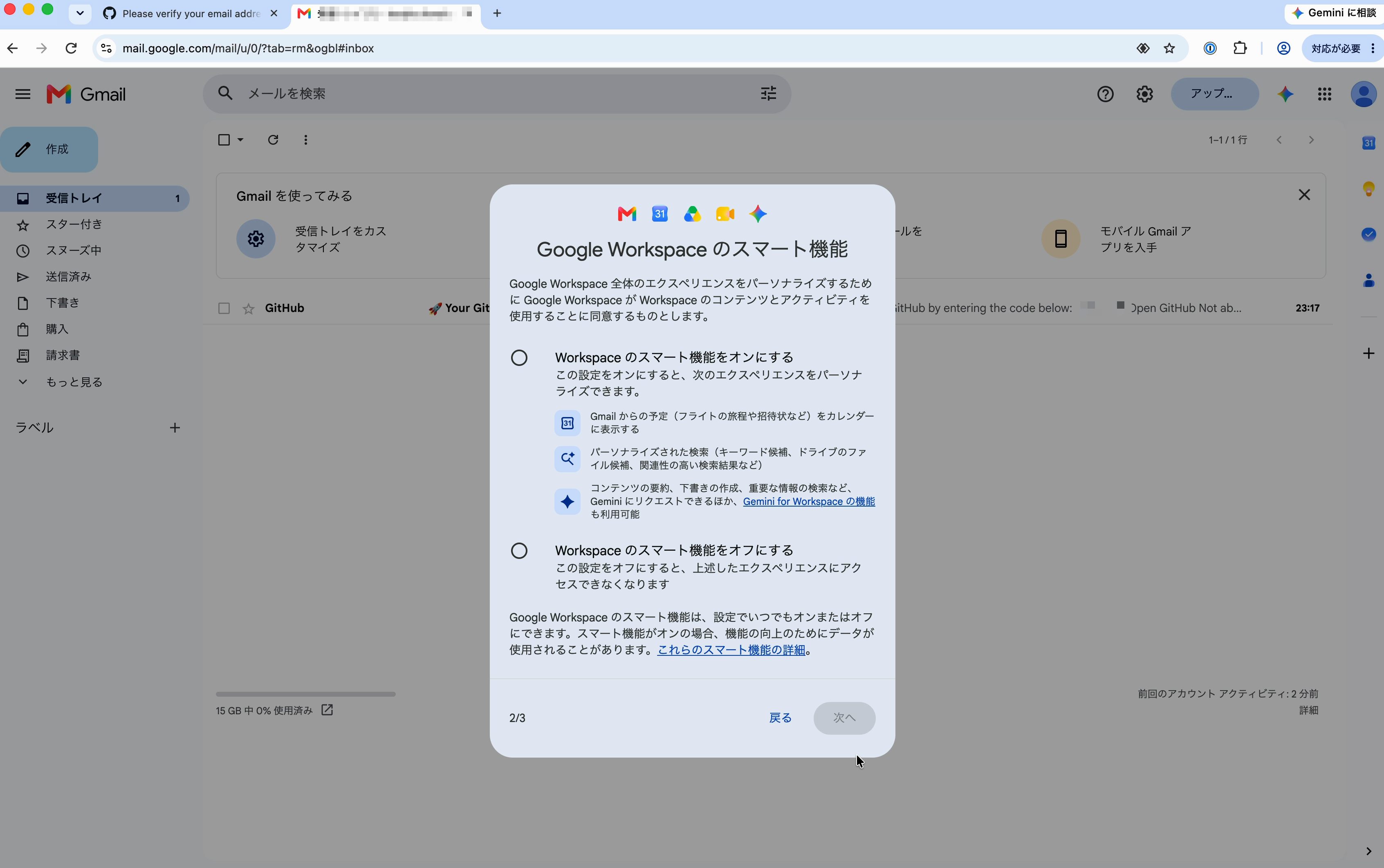Image resolution: width=1384 pixels, height=868 pixels.
Task: Open the Help question mark icon
Action: (x=1105, y=94)
